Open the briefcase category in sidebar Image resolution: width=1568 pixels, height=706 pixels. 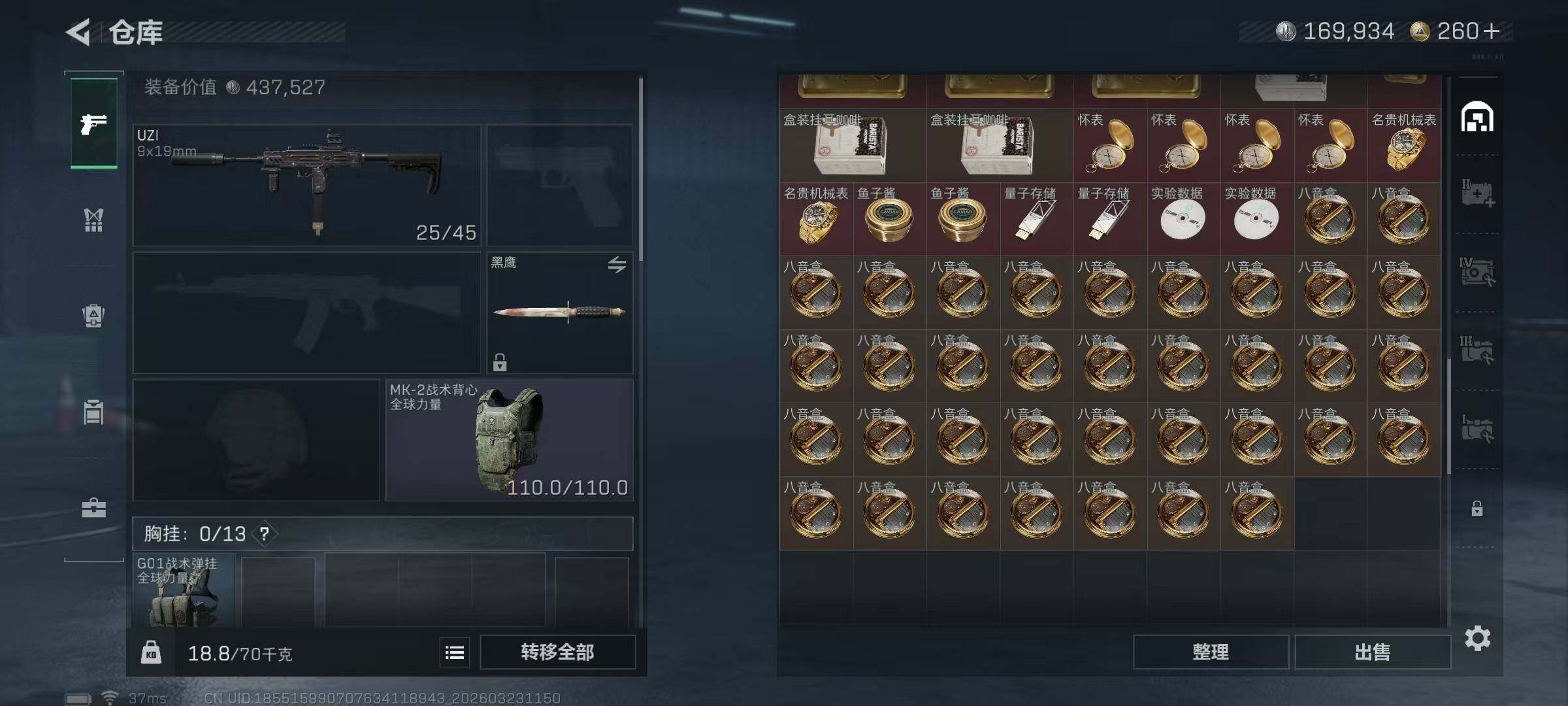[x=93, y=508]
